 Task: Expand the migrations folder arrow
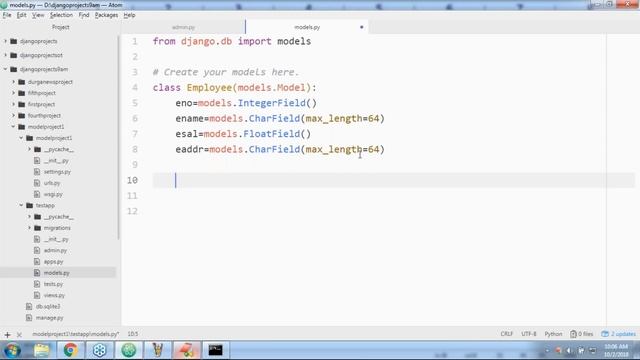(29, 228)
